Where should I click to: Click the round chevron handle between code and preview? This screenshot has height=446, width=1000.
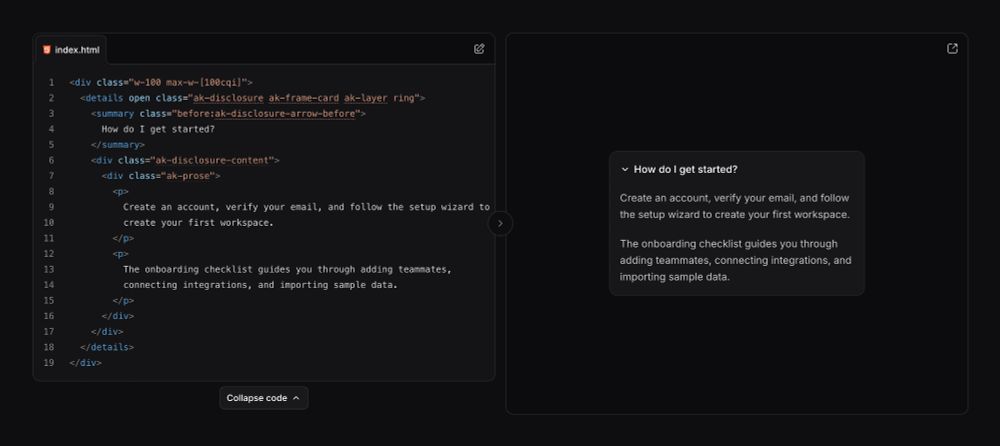coord(500,223)
